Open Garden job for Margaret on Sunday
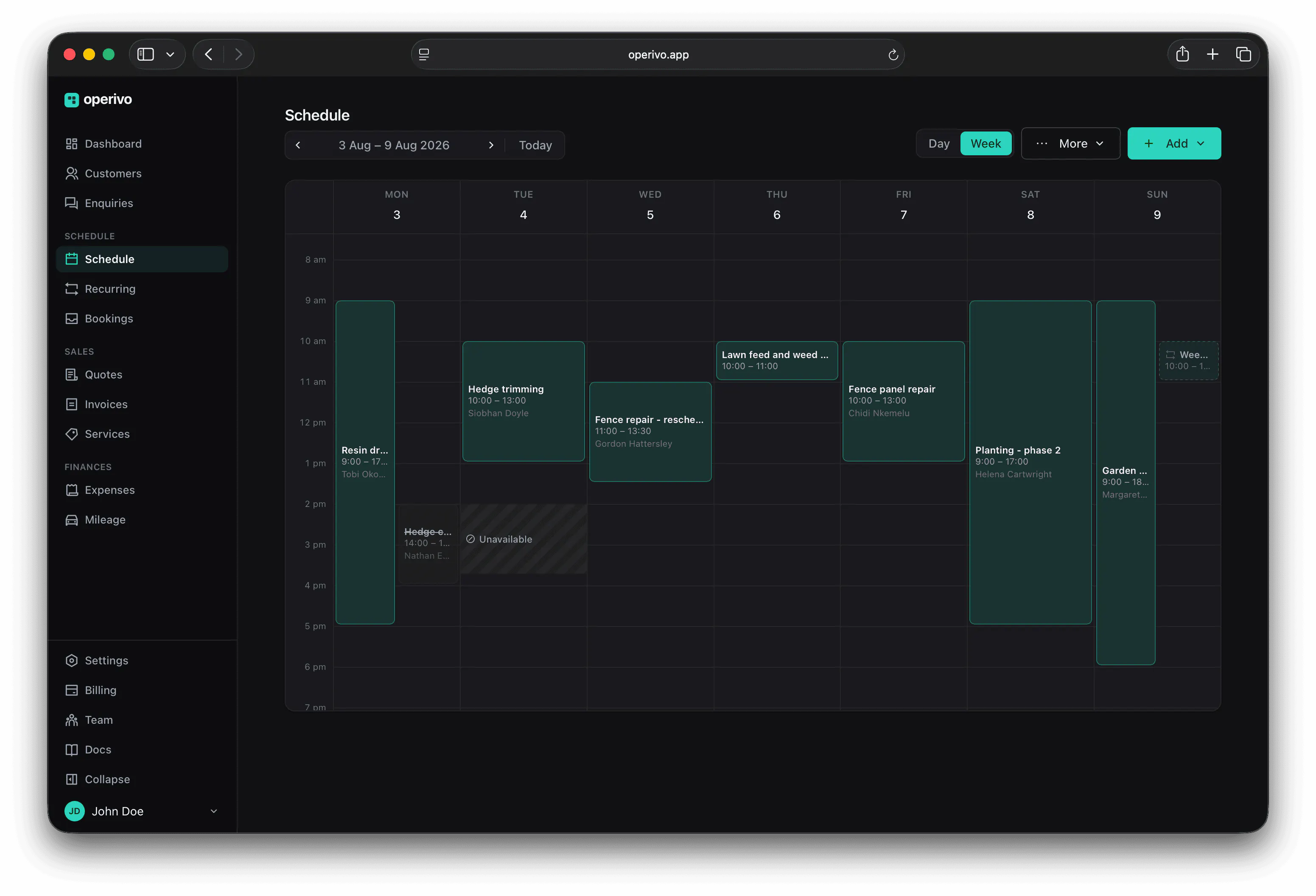Viewport: 1316px width, 896px height. [x=1125, y=482]
